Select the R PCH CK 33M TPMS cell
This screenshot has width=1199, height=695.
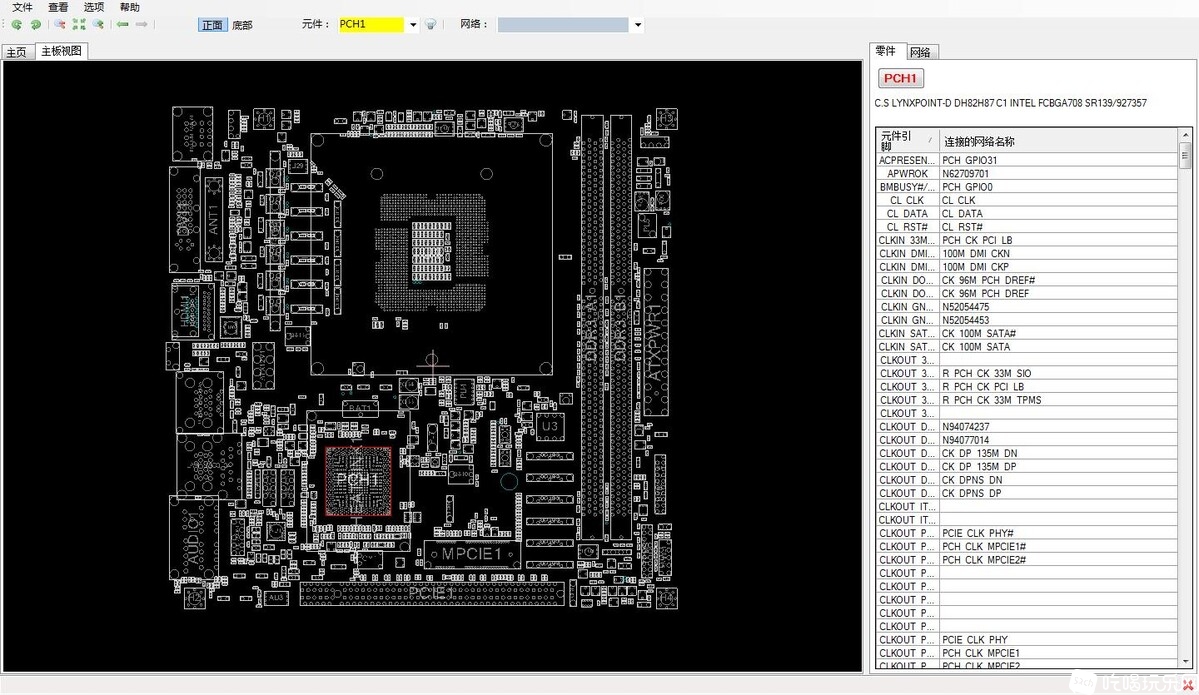tap(1058, 400)
